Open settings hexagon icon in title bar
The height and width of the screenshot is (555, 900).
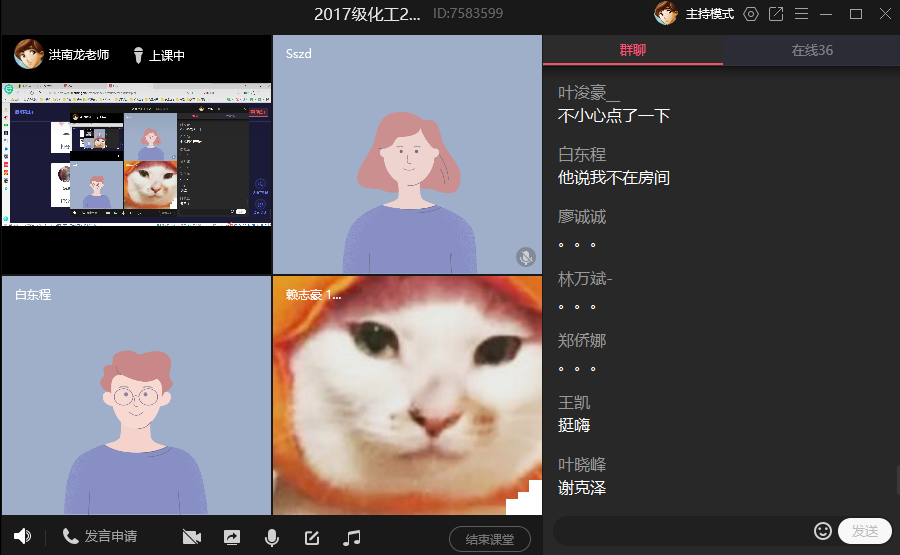pyautogui.click(x=750, y=14)
